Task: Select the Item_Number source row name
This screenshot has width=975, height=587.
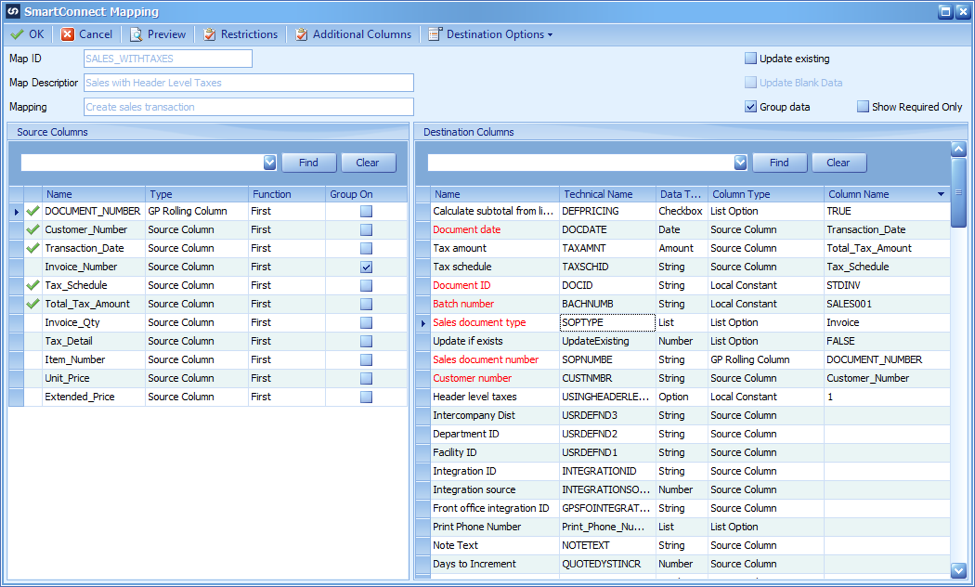Action: [x=75, y=360]
